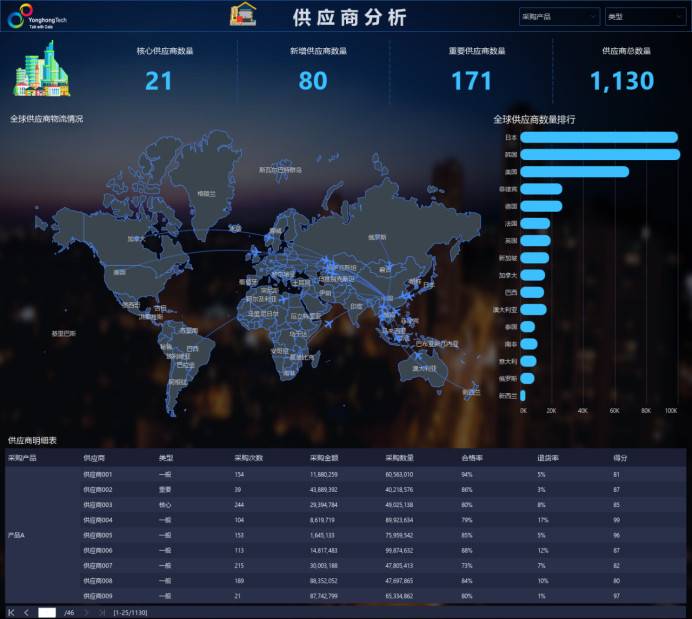Click the 核心供应商数量 value 21
Viewport: 692px width, 619px height.
[159, 82]
